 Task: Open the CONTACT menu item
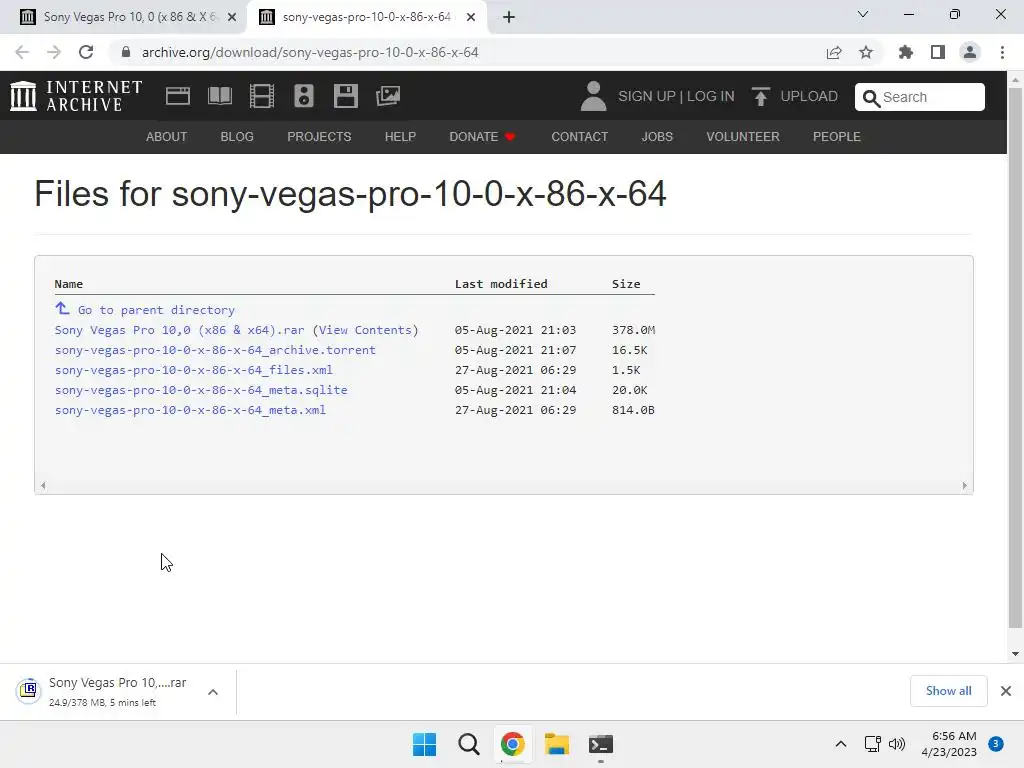(579, 136)
